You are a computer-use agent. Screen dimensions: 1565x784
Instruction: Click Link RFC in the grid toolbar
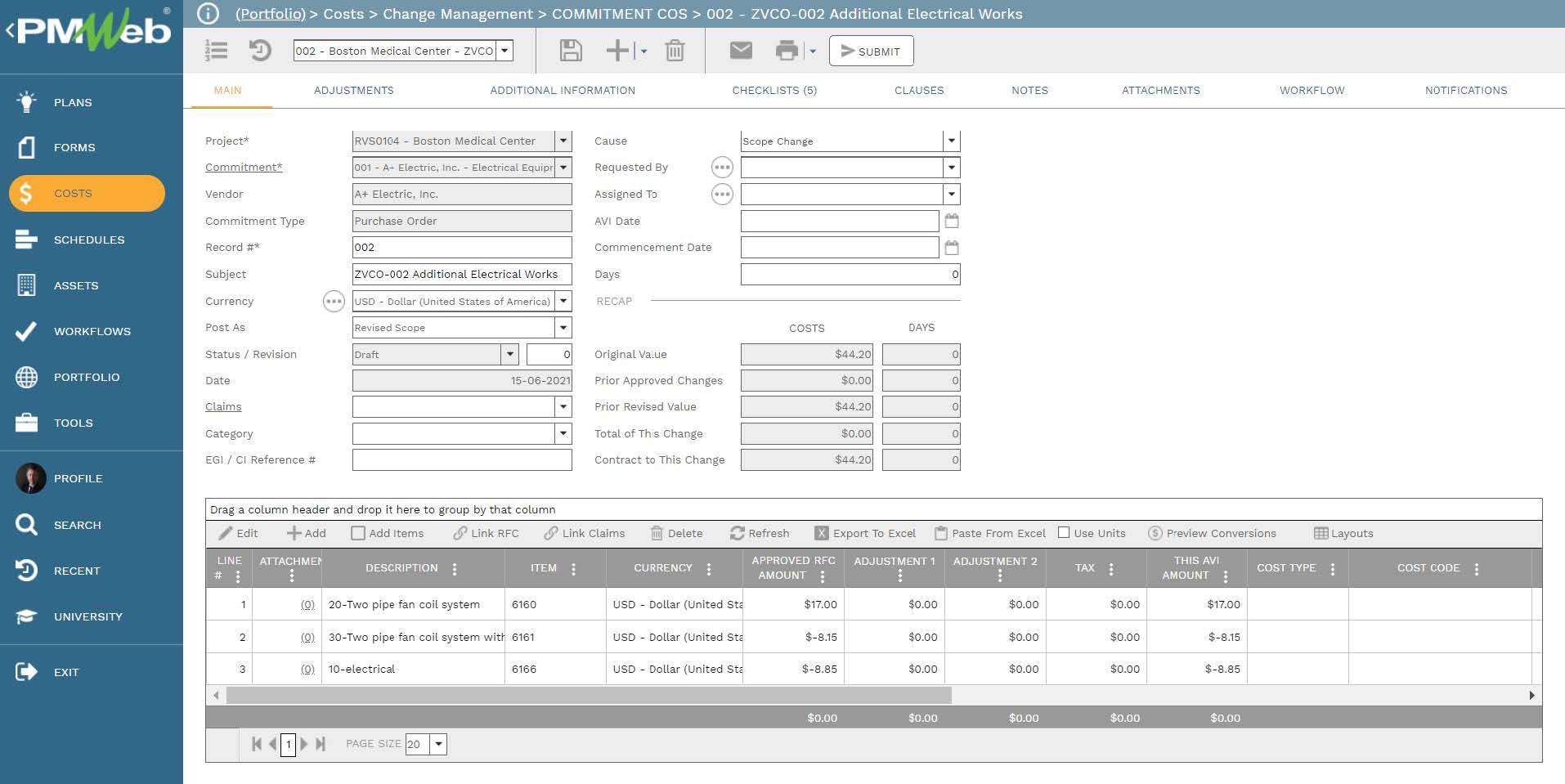pos(486,533)
